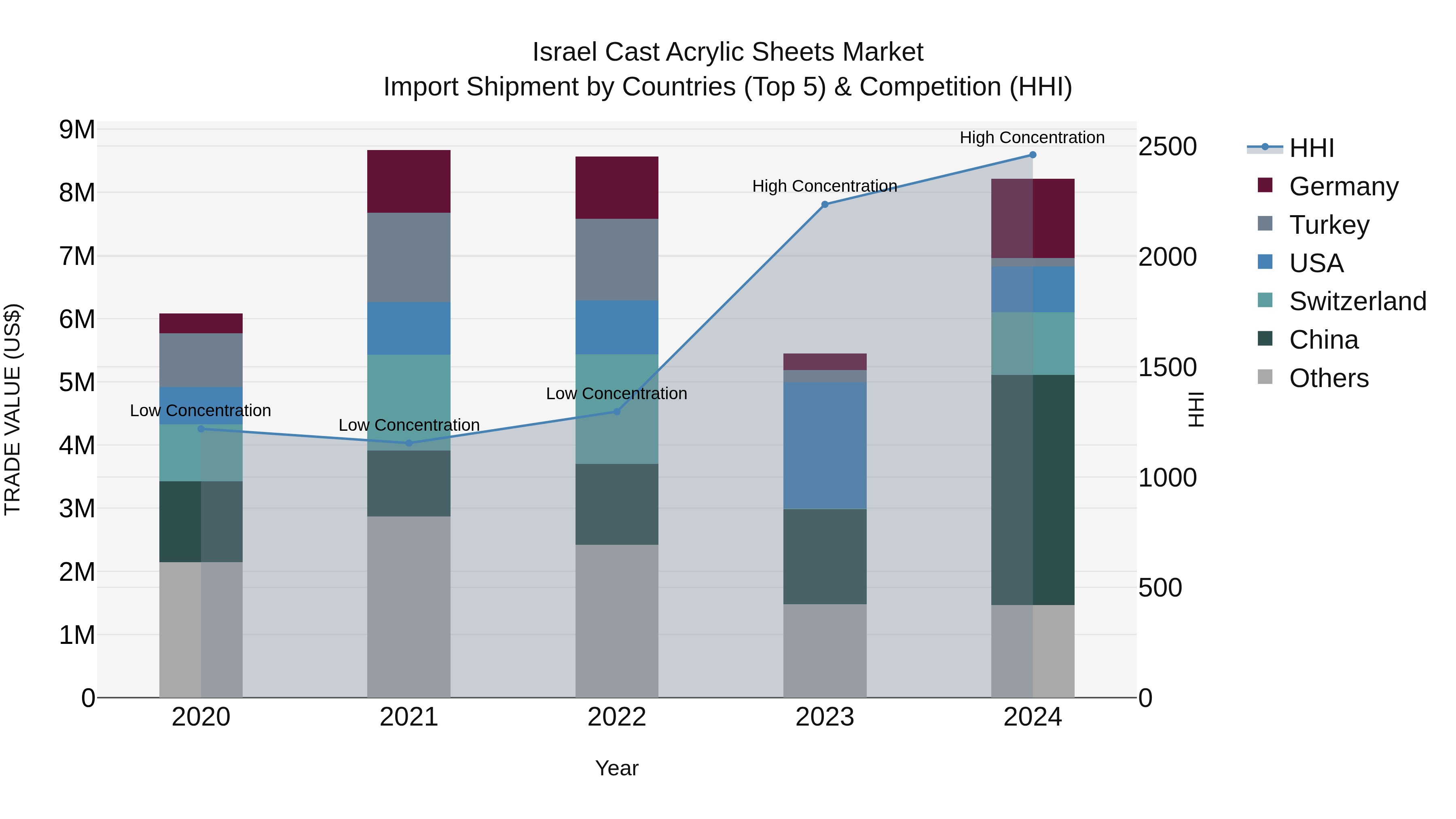Click the Others gray legend swatch
Screen dimensions: 1456x819
point(1265,377)
